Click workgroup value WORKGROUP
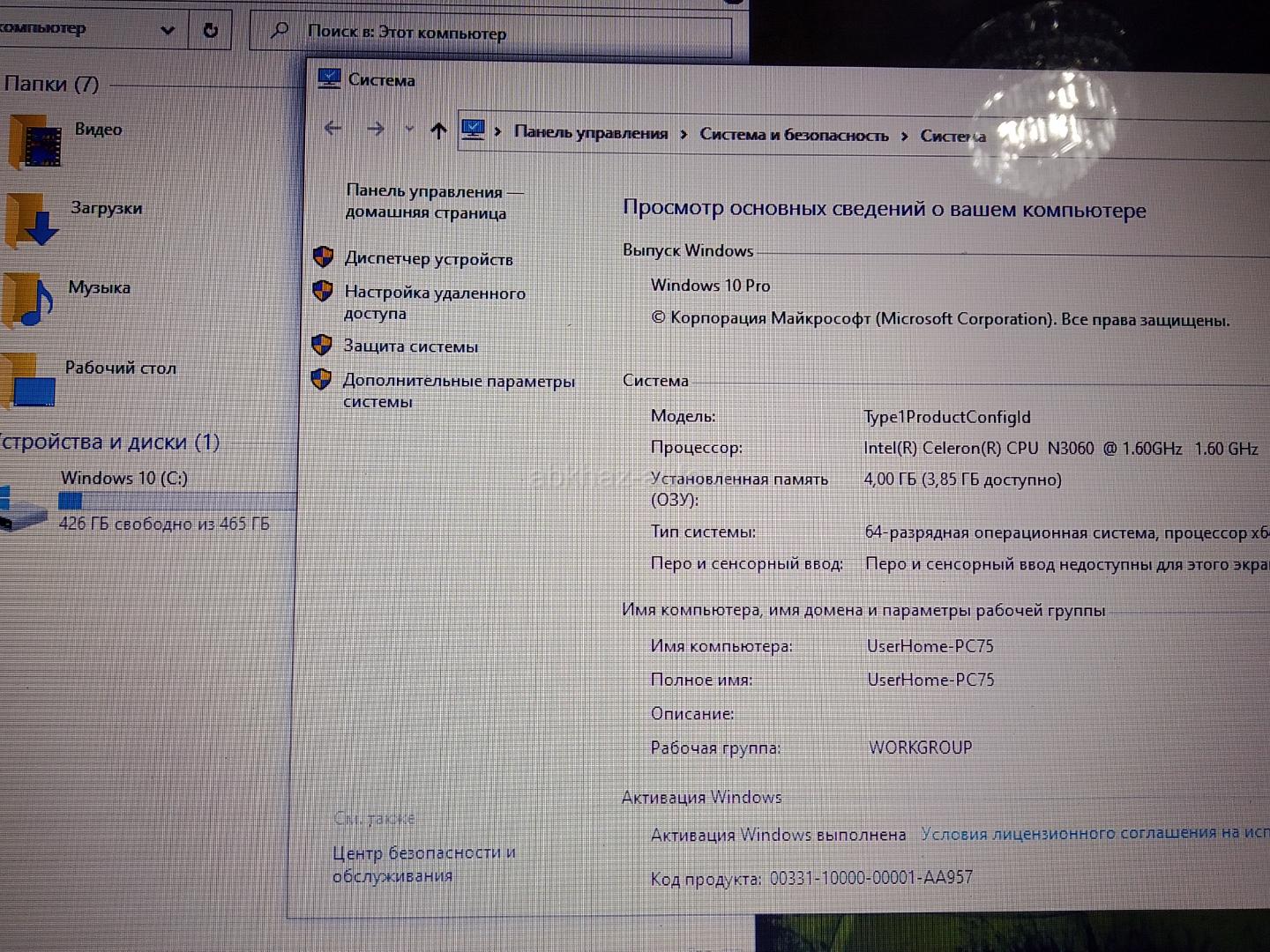Image resolution: width=1270 pixels, height=952 pixels. click(x=921, y=747)
